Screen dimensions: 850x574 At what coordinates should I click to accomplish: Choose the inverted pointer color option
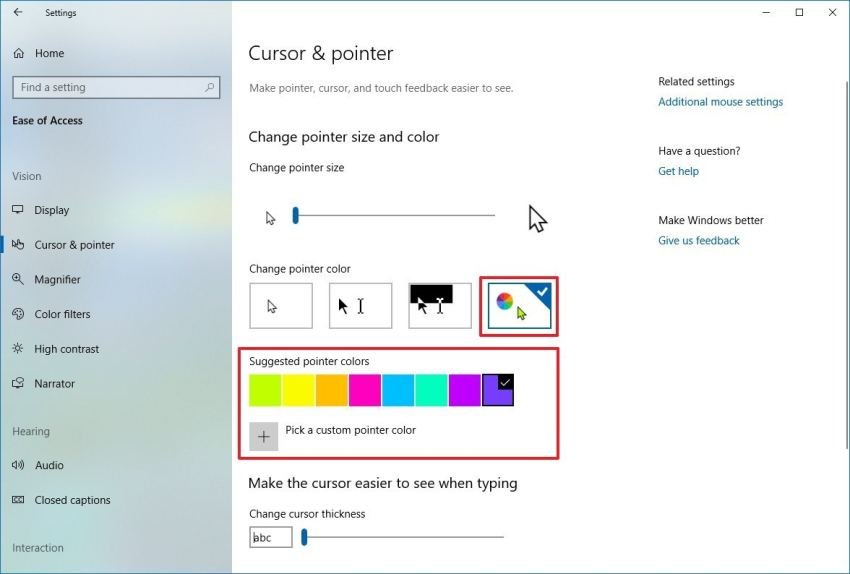(440, 306)
